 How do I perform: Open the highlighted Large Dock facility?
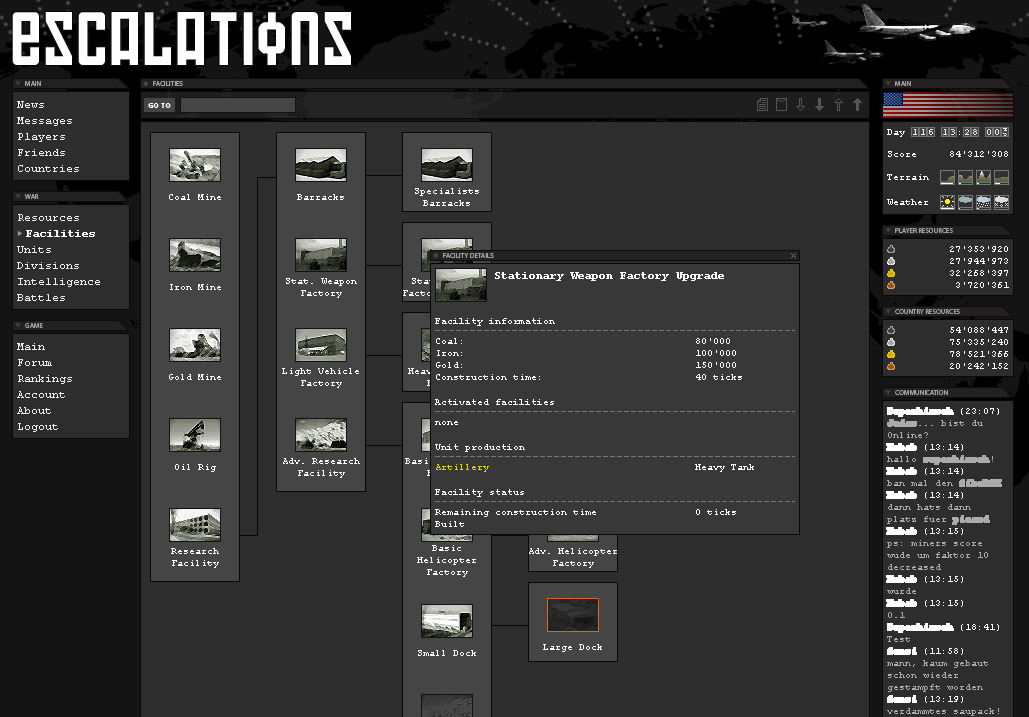click(573, 615)
